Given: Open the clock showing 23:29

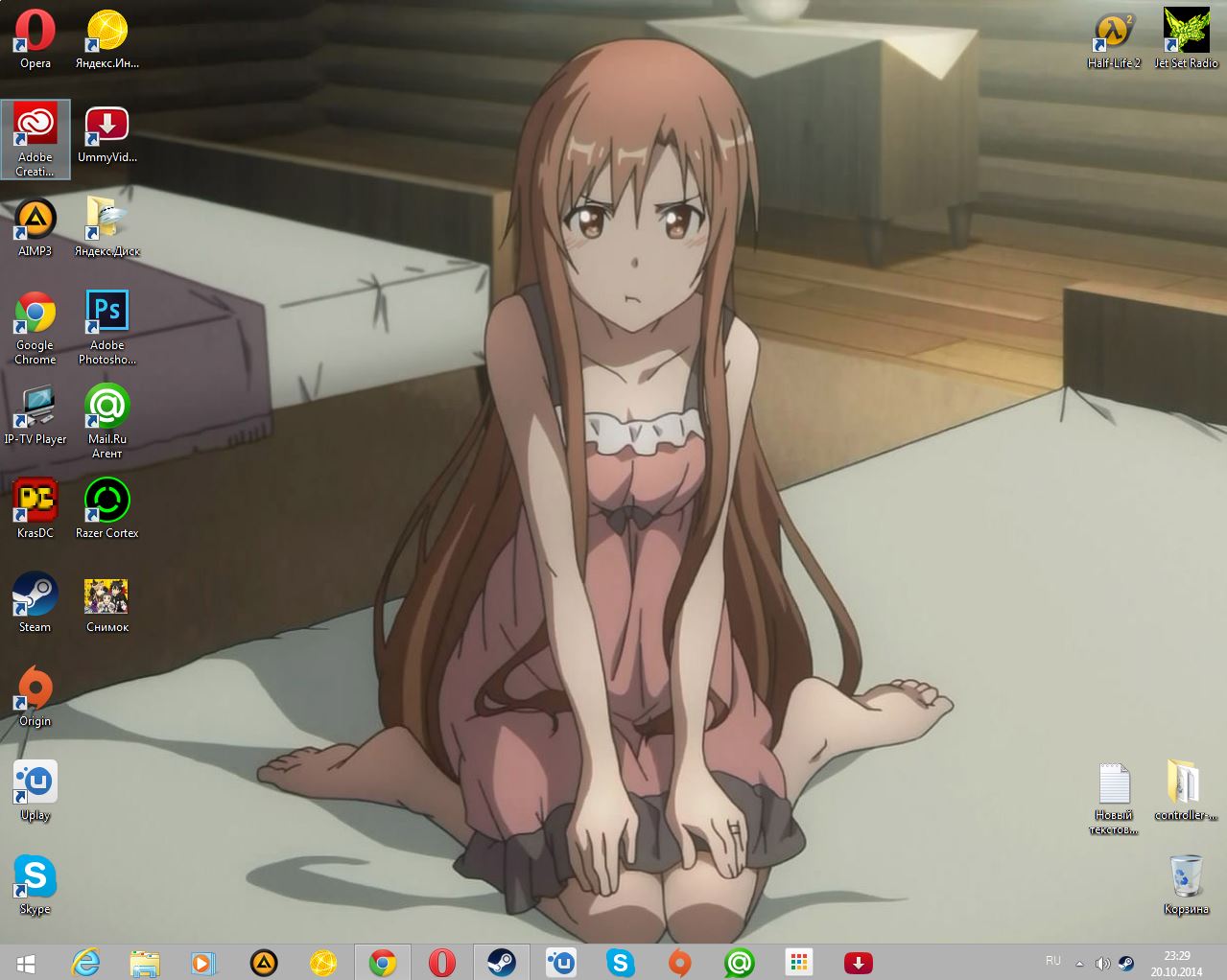Looking at the screenshot, I should pos(1177,963).
